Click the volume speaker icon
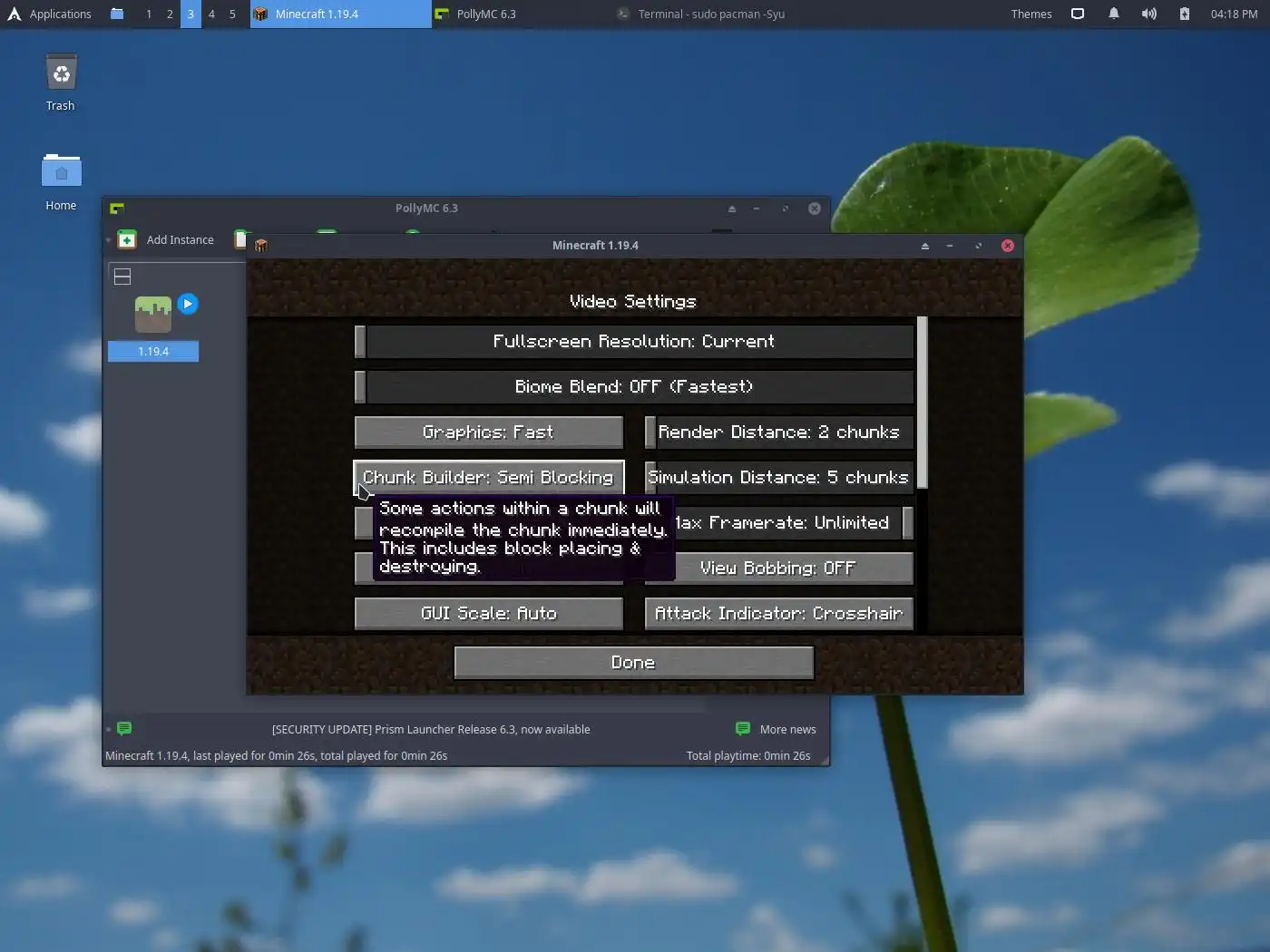Screen dimensions: 1270x952 [1148, 14]
